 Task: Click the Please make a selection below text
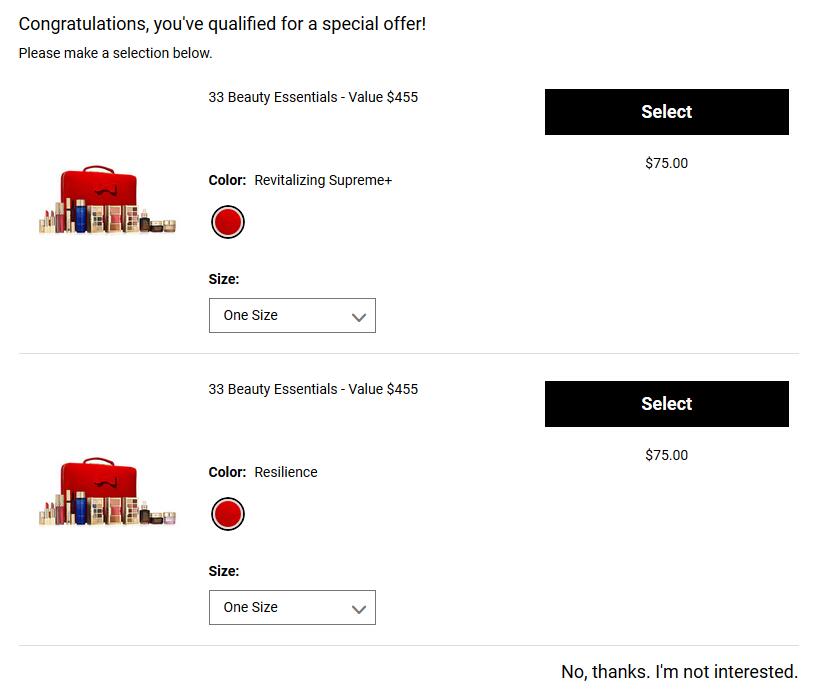[116, 53]
